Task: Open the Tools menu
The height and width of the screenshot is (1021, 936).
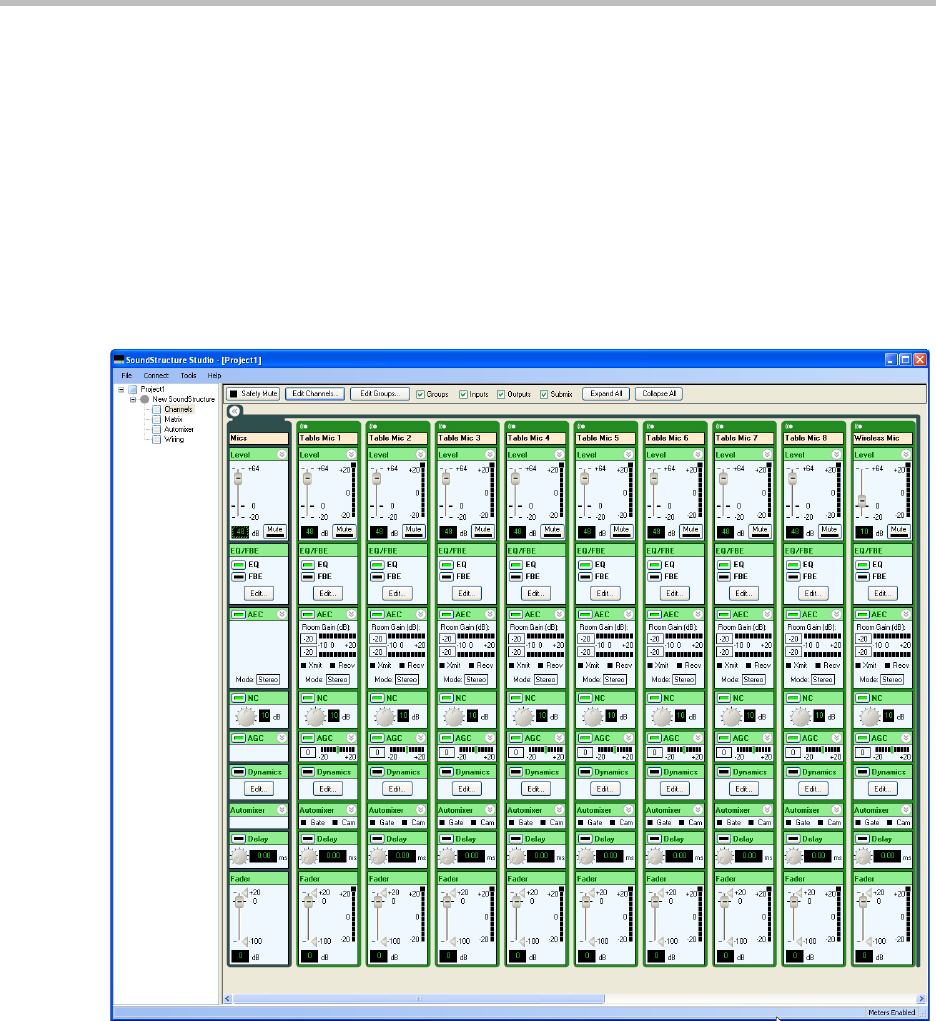Action: pyautogui.click(x=188, y=375)
